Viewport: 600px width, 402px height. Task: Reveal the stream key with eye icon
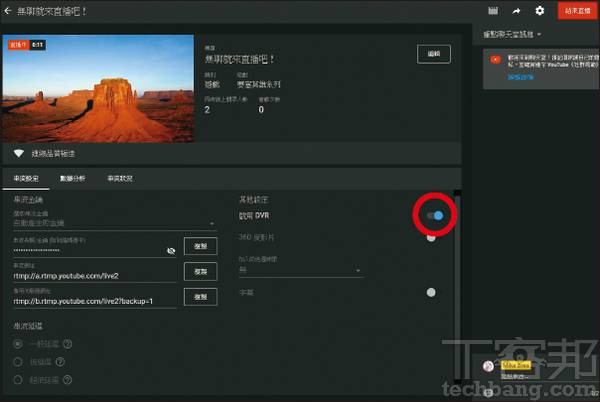point(171,251)
